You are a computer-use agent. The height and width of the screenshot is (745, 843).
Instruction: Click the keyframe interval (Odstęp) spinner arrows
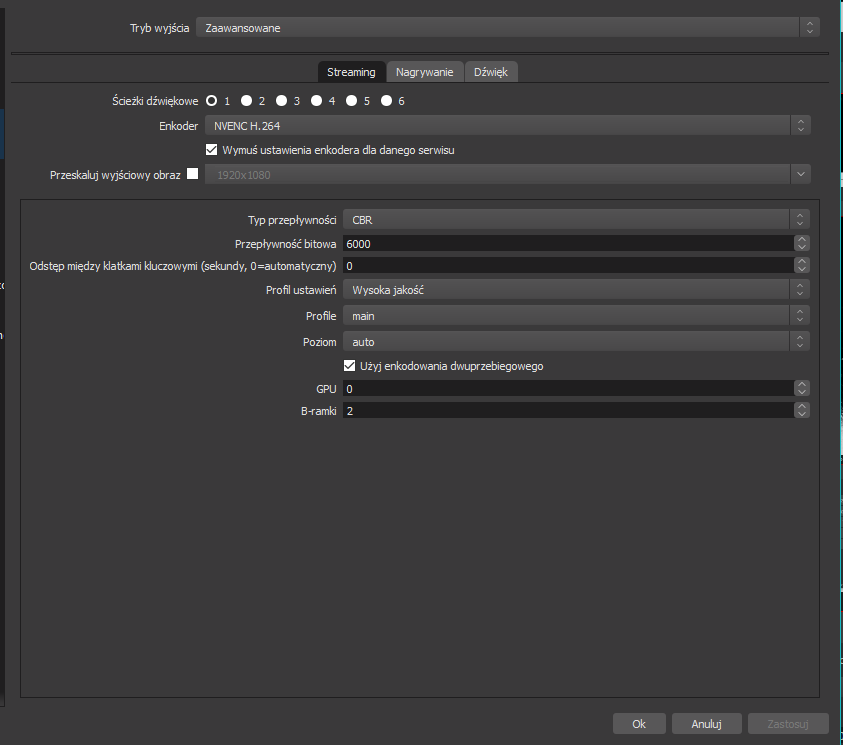[801, 266]
